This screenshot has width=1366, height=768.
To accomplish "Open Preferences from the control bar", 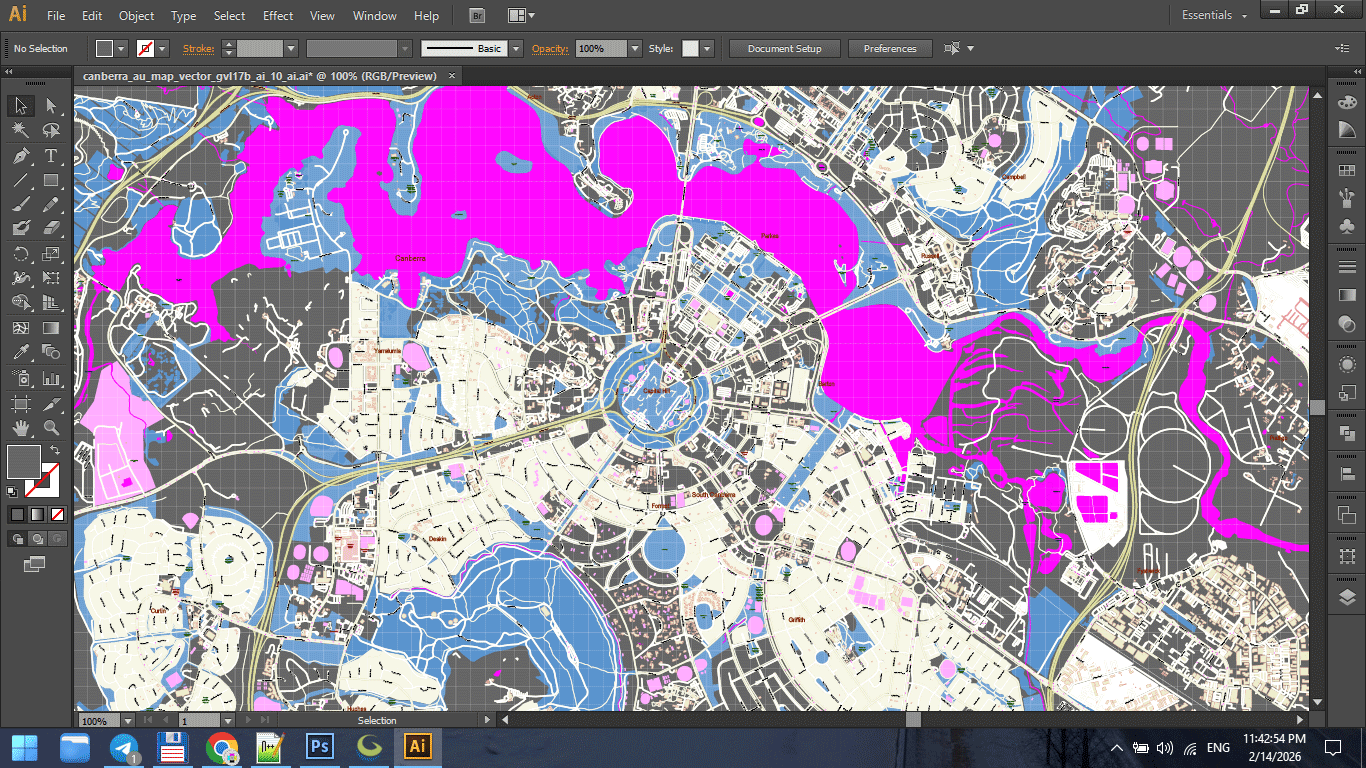I will [x=889, y=48].
